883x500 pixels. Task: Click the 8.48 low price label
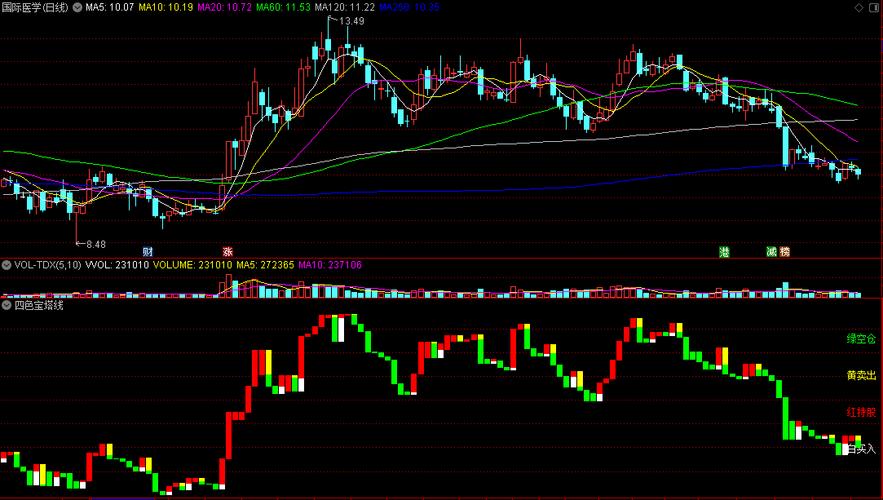96,244
